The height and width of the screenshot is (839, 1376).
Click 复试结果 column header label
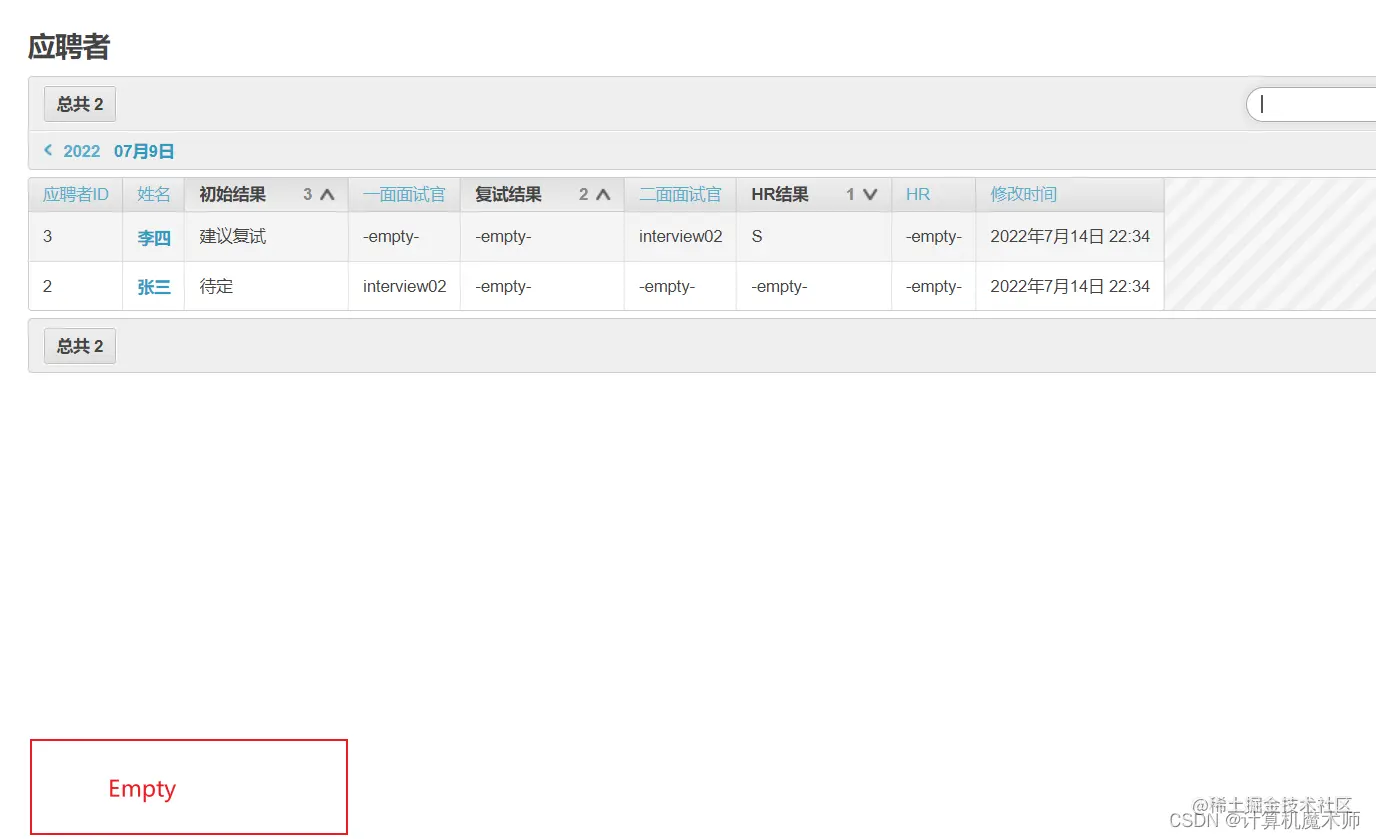pyautogui.click(x=508, y=195)
